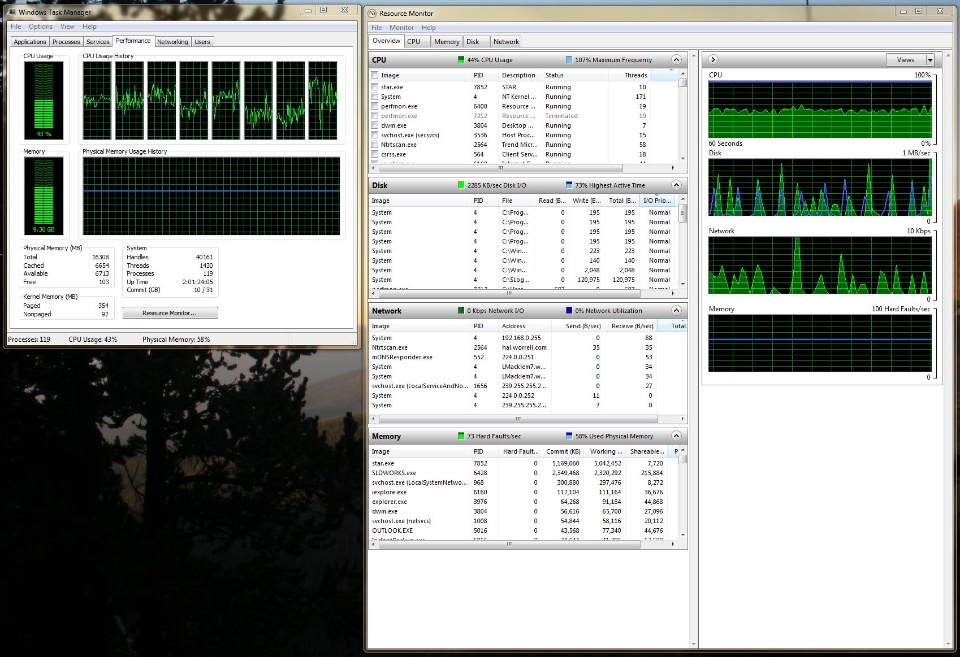The height and width of the screenshot is (657, 960).
Task: Switch to the Network tab in Resource Monitor
Action: point(506,42)
